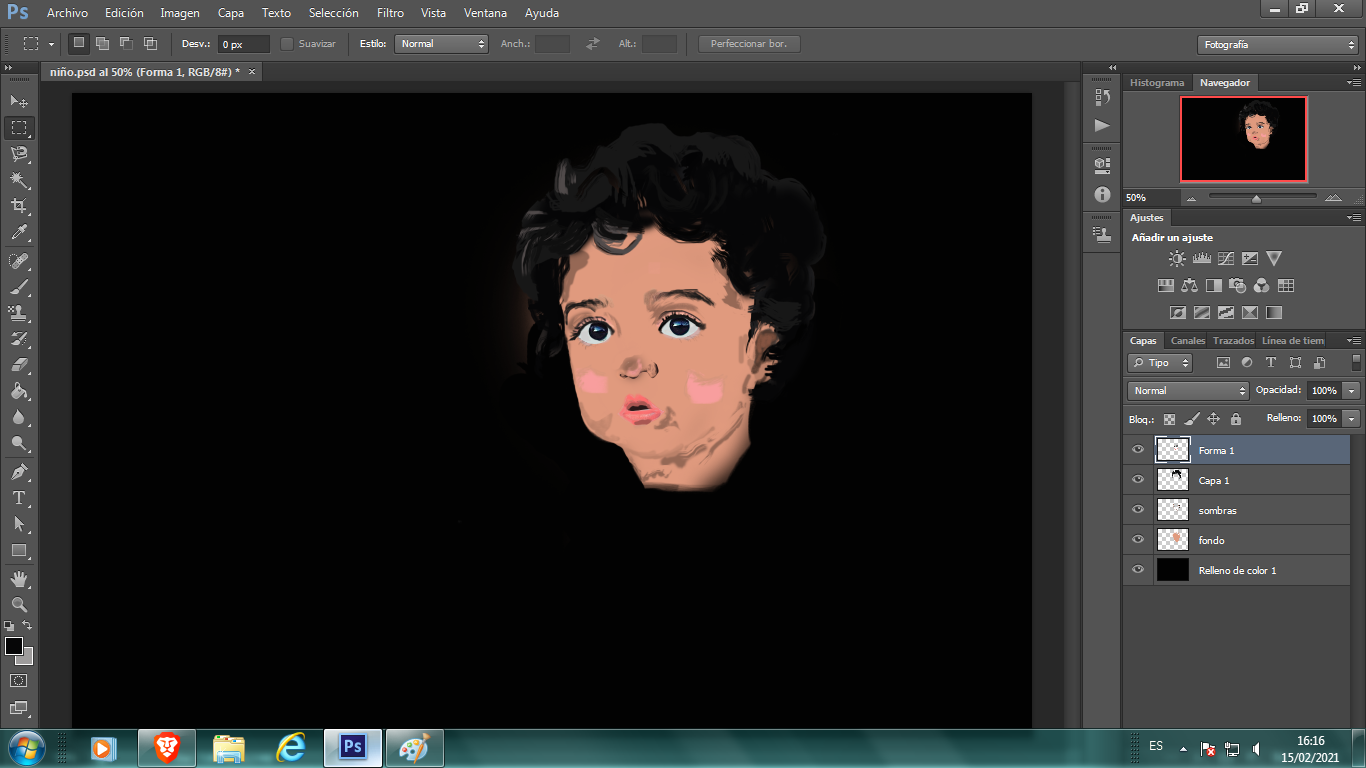Select the Clone Stamp tool

[19, 313]
